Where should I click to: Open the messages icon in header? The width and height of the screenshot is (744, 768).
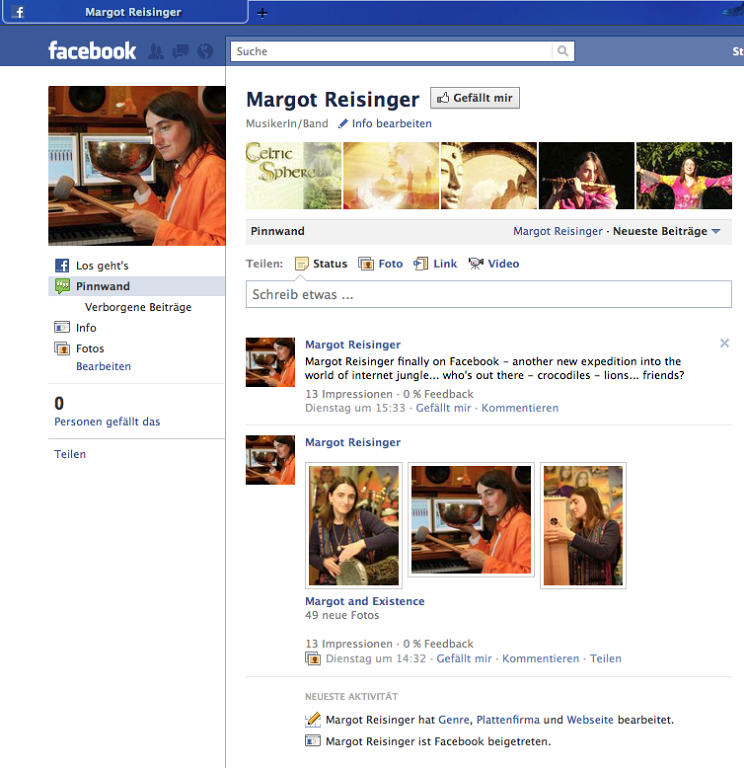tap(180, 51)
